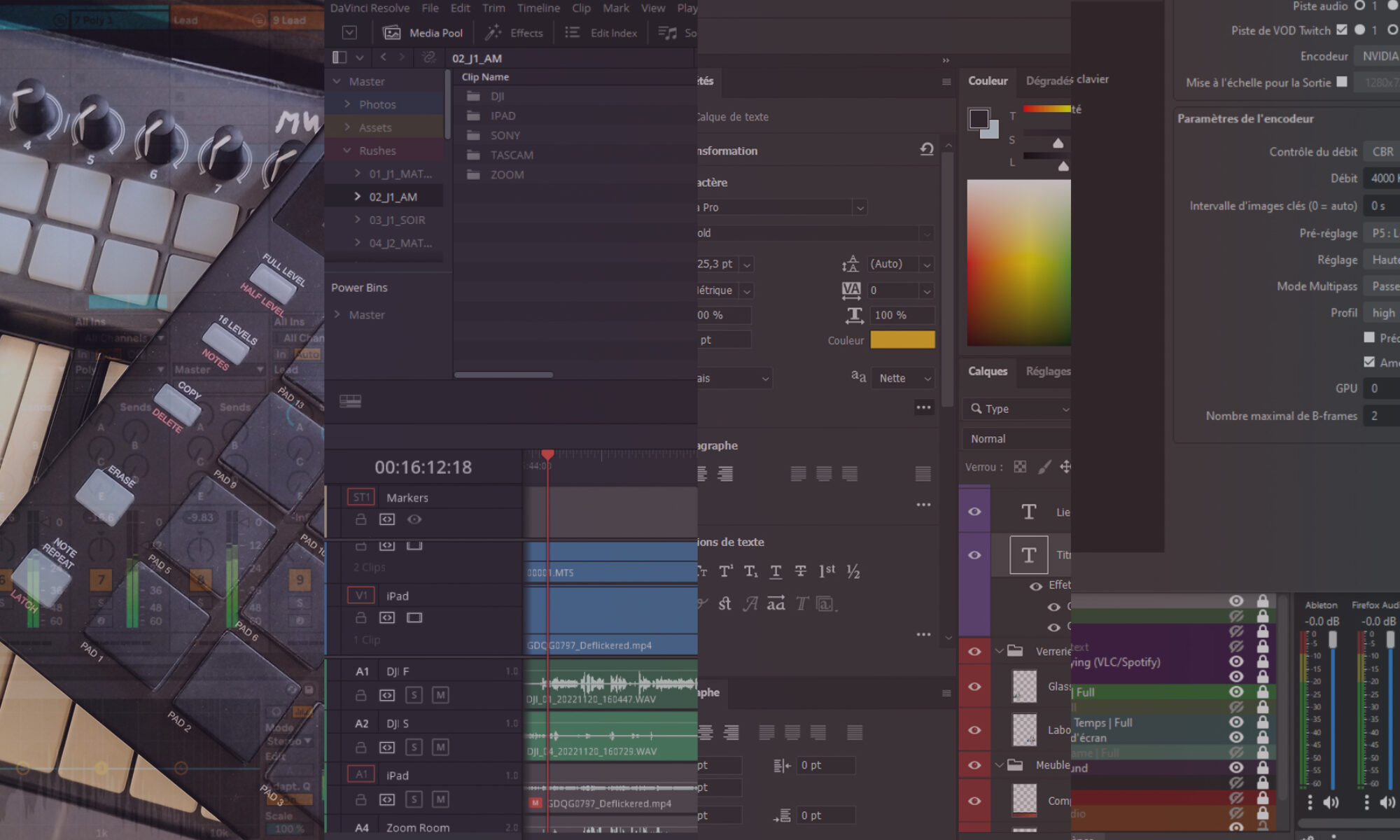Toggle the Media Pool button
1400x840 pixels.
pyautogui.click(x=423, y=33)
